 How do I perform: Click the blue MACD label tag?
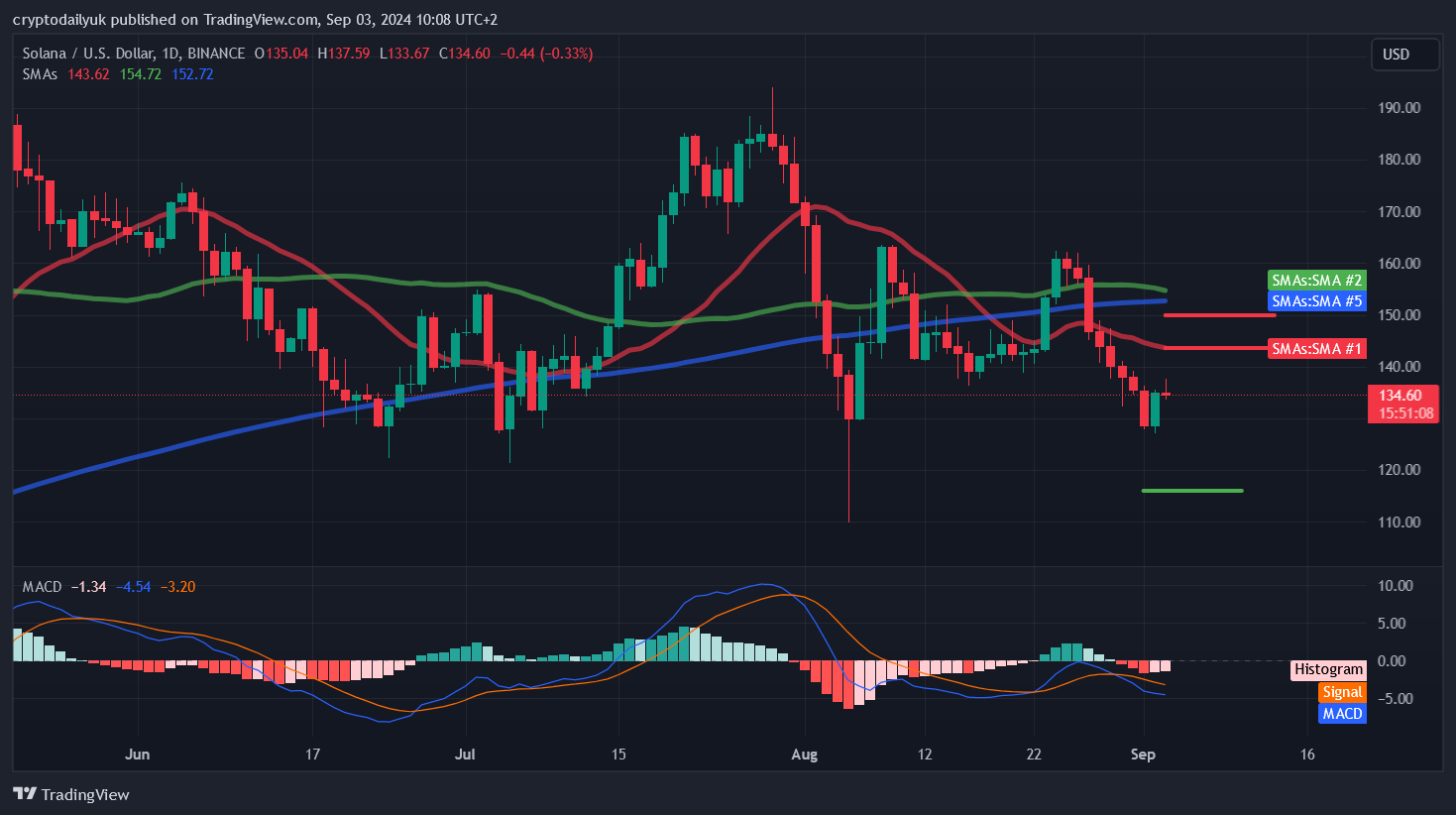coord(1342,714)
